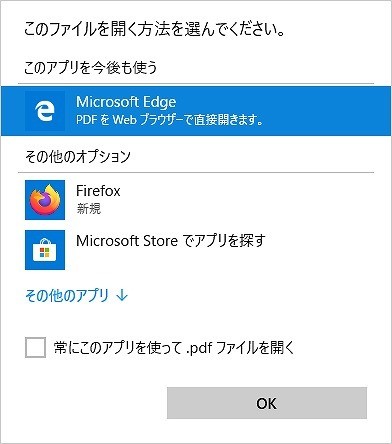
Task: Select the highlighted blue Edge row background
Action: pyautogui.click(x=196, y=111)
